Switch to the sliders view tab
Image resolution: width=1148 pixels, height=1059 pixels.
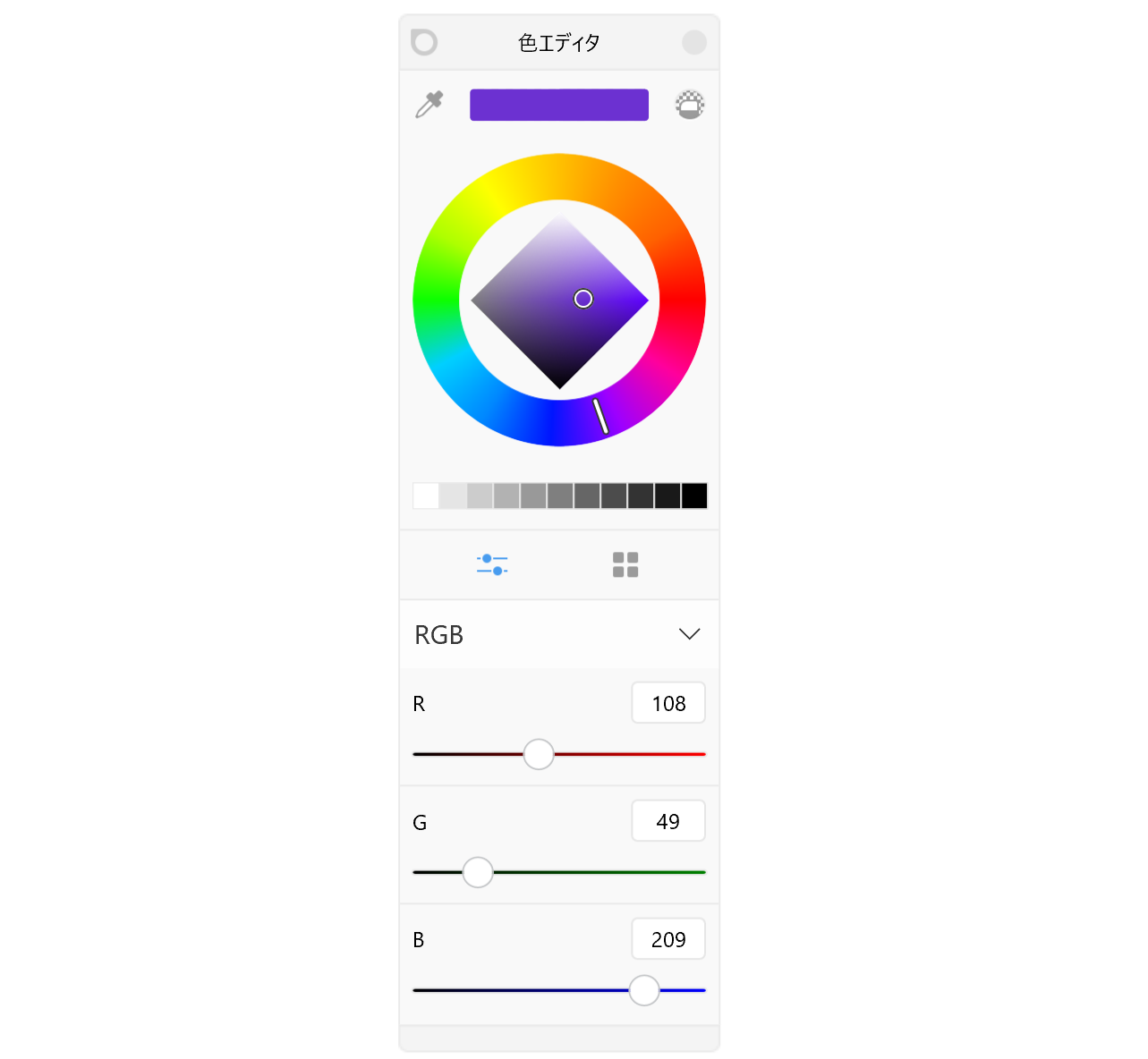pos(492,564)
